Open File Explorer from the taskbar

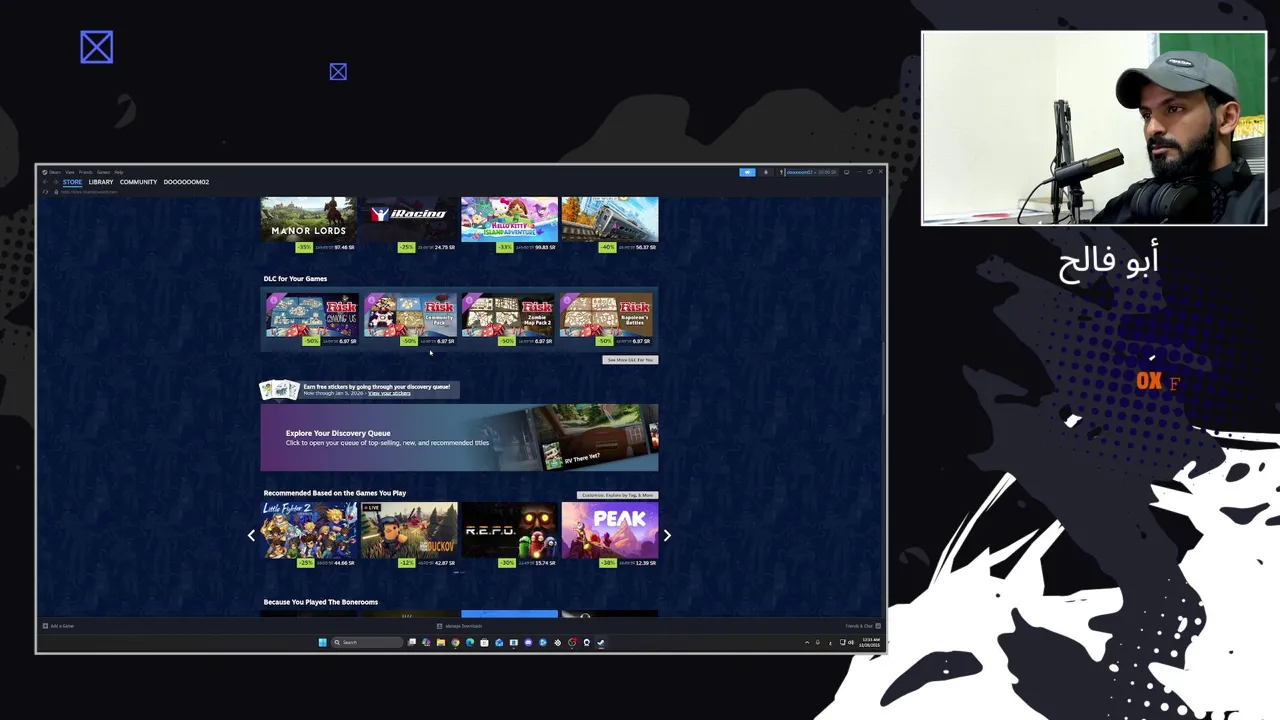click(x=440, y=642)
